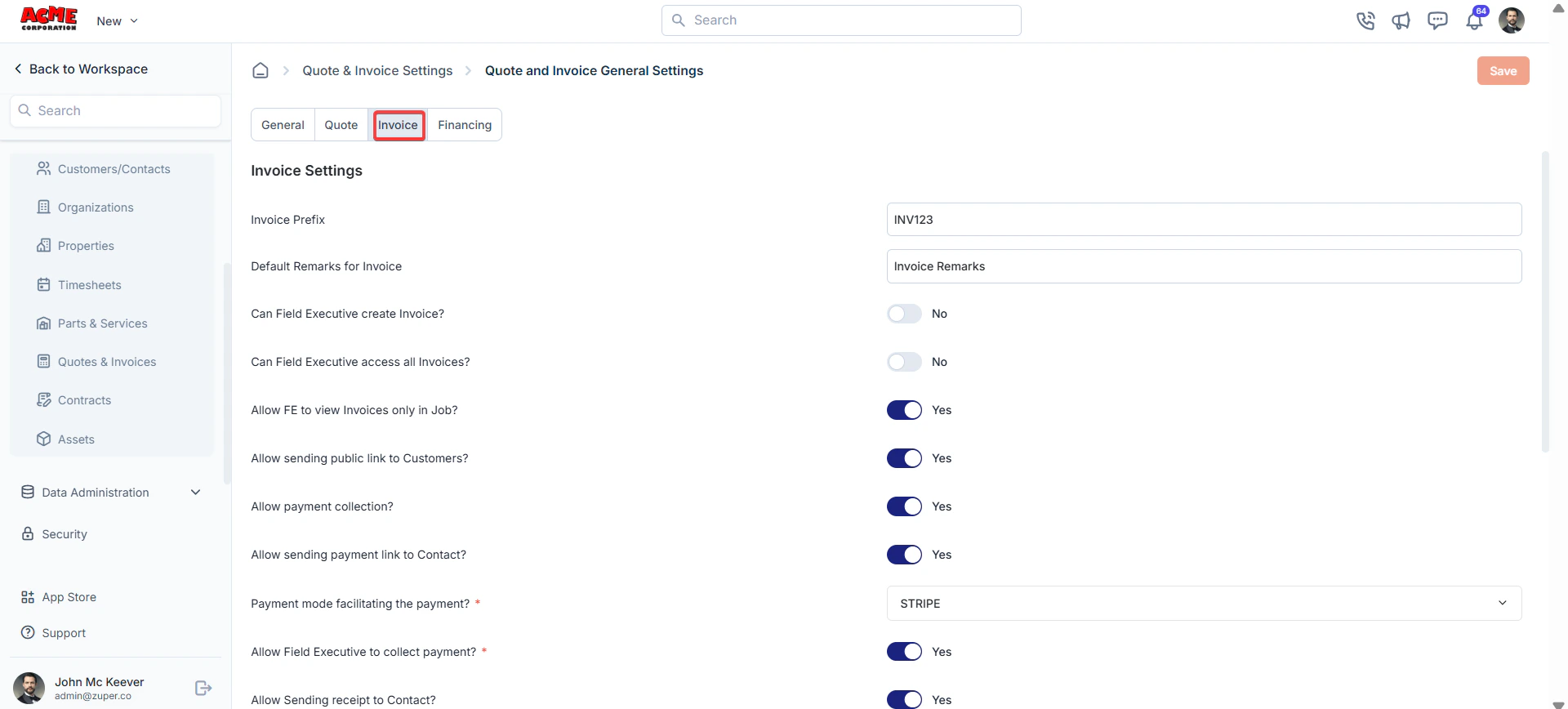
Task: Click the App Store icon
Action: (x=28, y=597)
